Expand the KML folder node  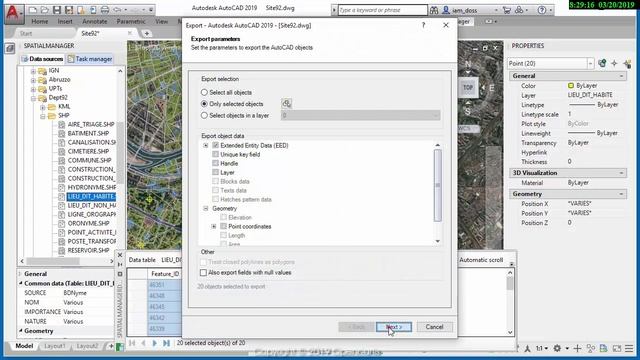(43, 107)
